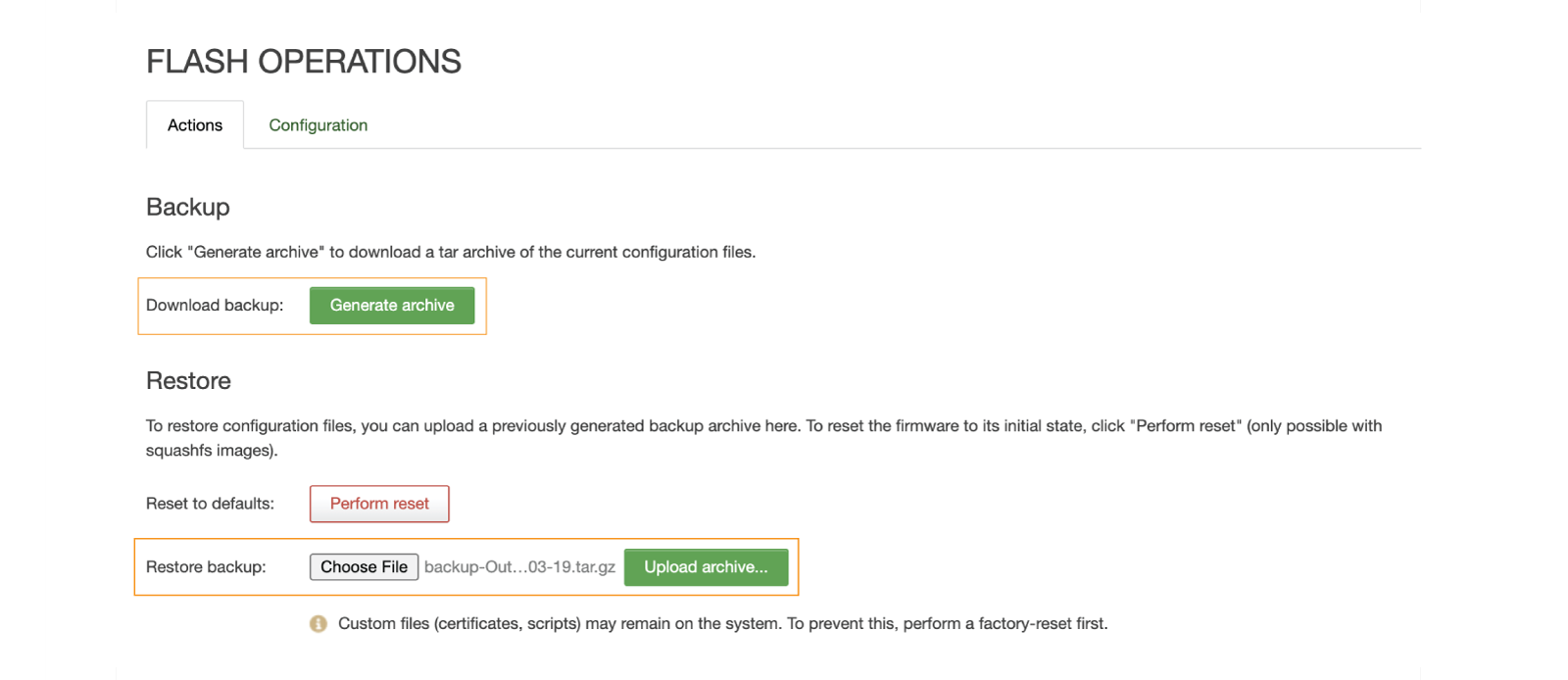Select the Actions tab
Image resolution: width=1568 pixels, height=680 pixels.
pos(195,125)
